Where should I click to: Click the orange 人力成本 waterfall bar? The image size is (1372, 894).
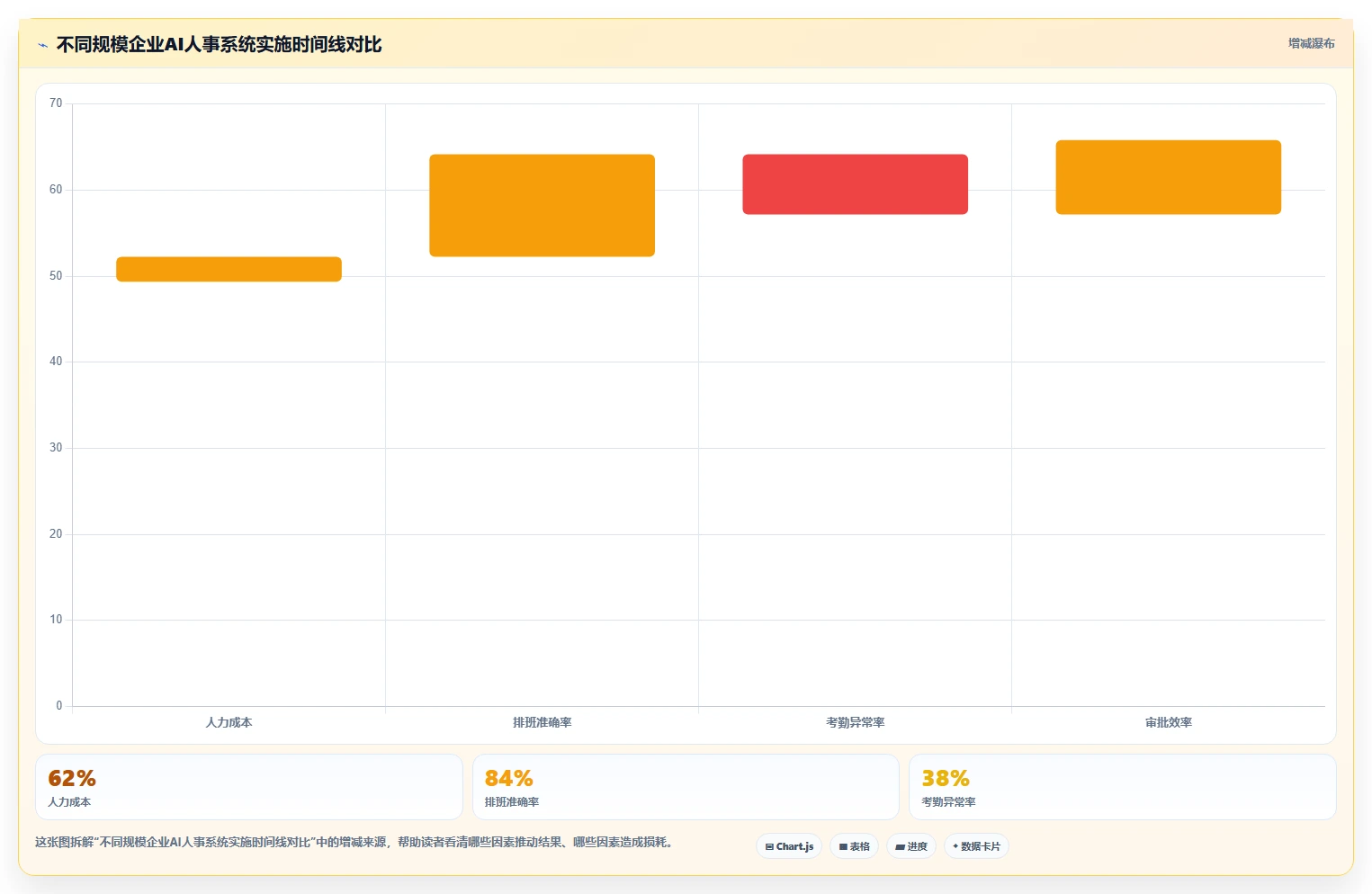[229, 269]
